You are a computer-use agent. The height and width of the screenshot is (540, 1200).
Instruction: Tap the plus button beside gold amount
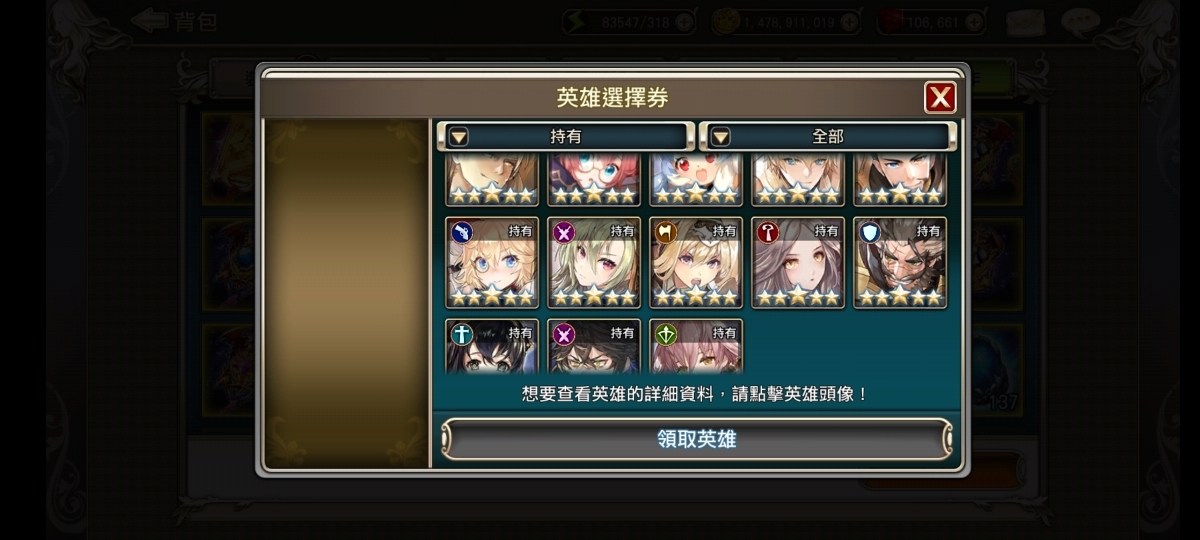pyautogui.click(x=849, y=21)
